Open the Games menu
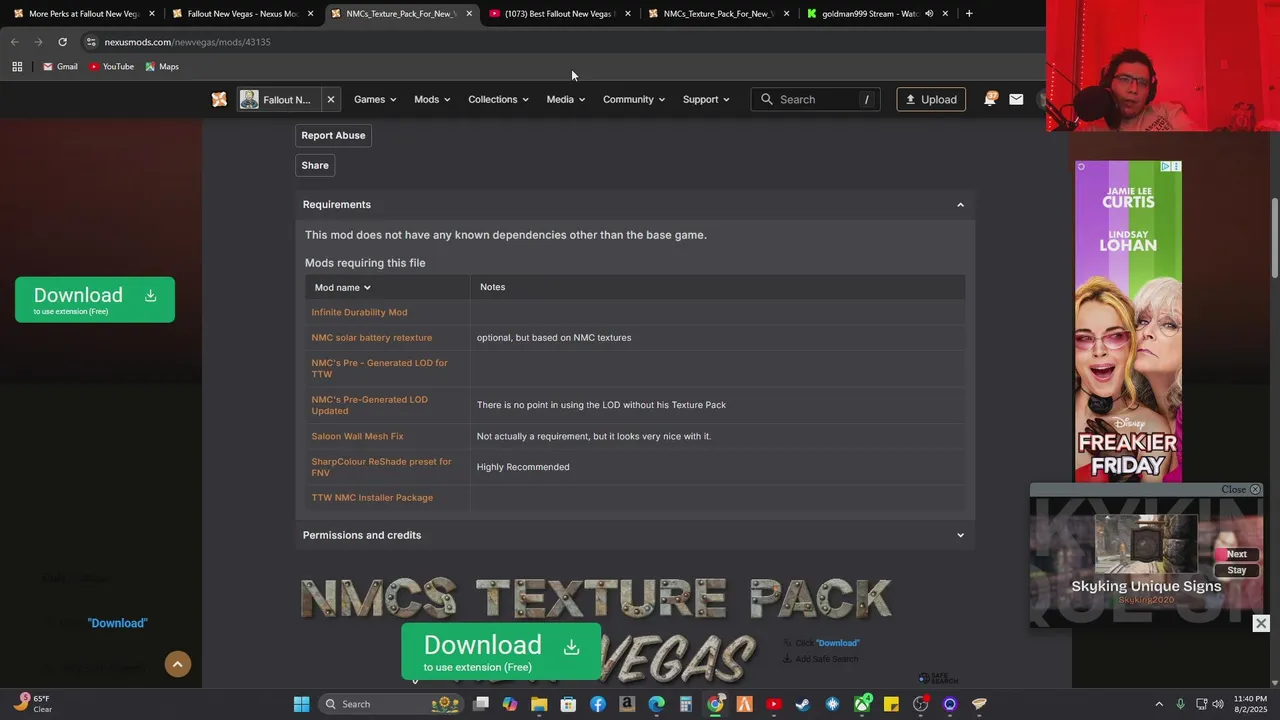1280x720 pixels. [x=375, y=99]
